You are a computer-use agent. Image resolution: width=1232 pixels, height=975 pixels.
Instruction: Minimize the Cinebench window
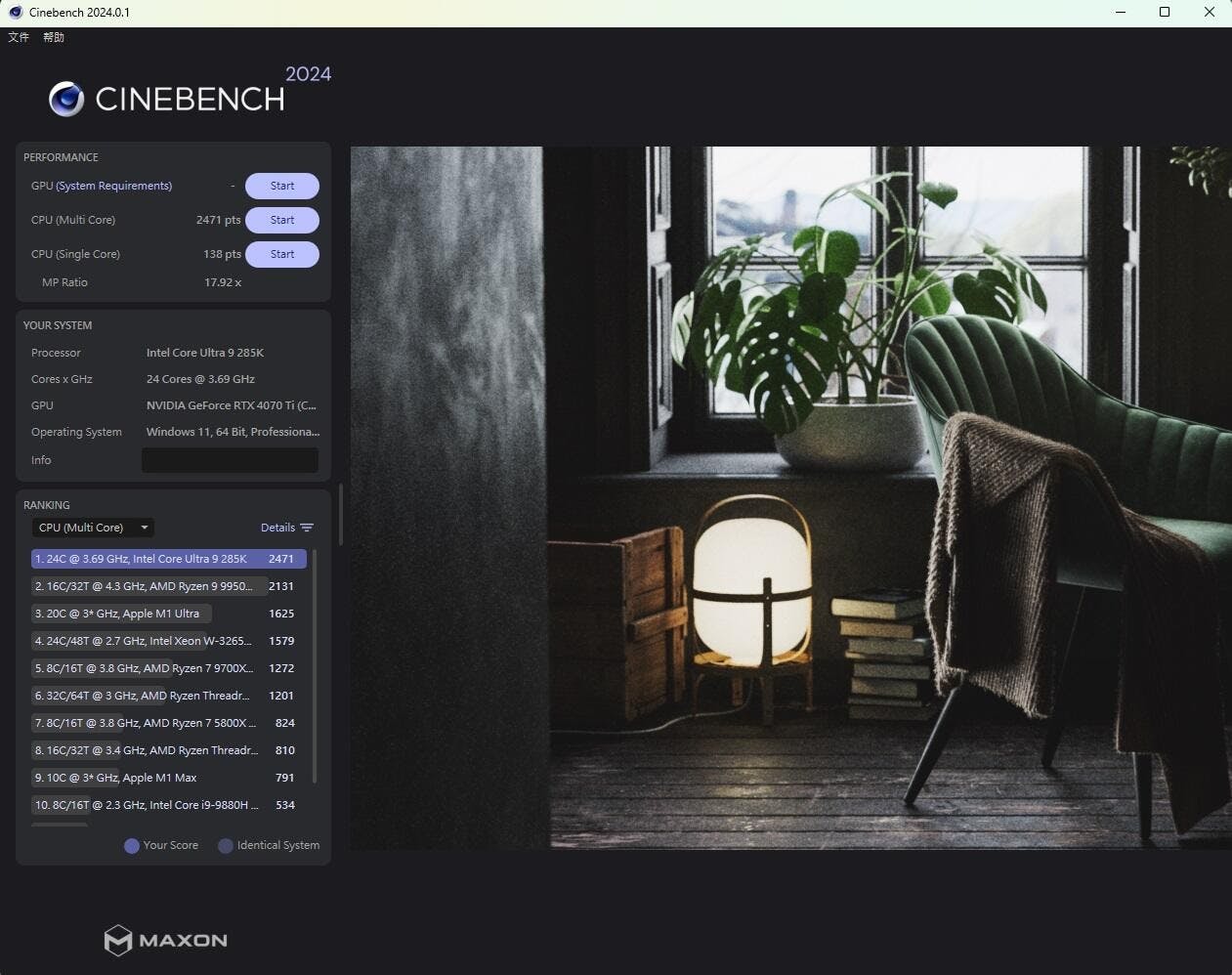(x=1121, y=13)
